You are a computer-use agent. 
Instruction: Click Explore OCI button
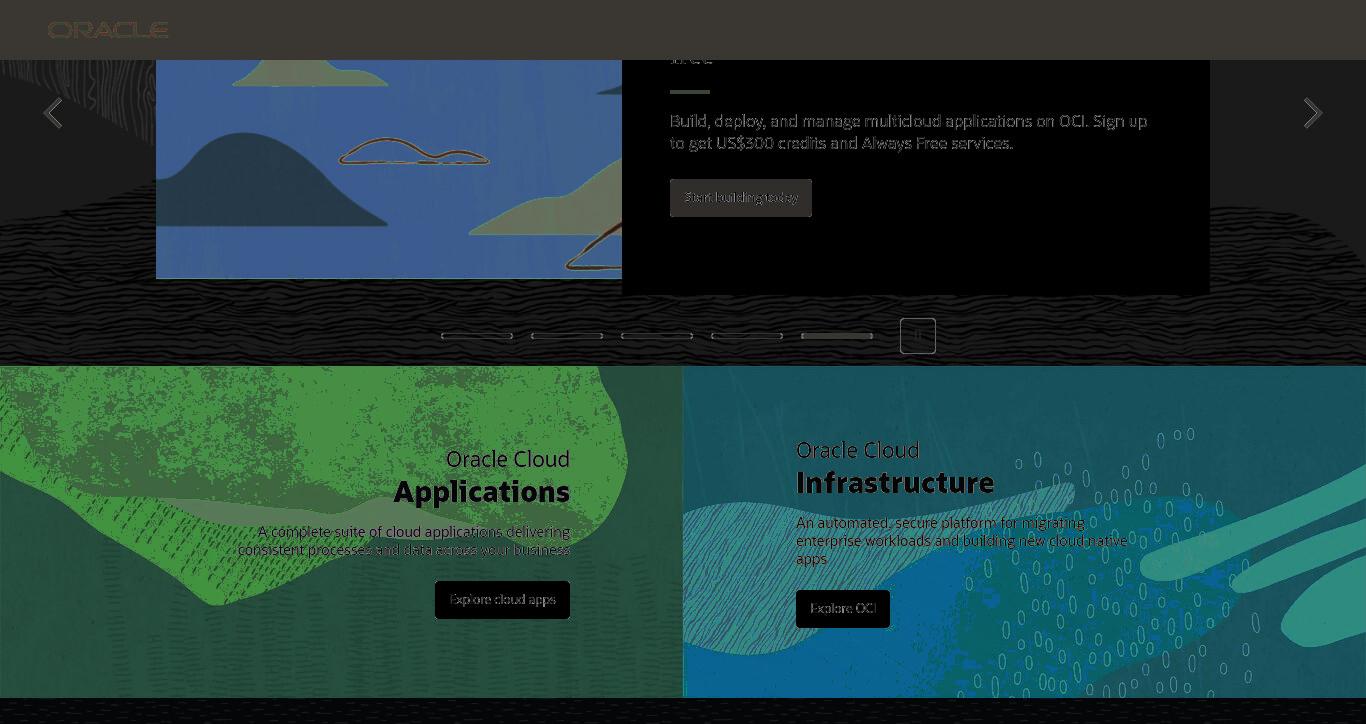[843, 609]
